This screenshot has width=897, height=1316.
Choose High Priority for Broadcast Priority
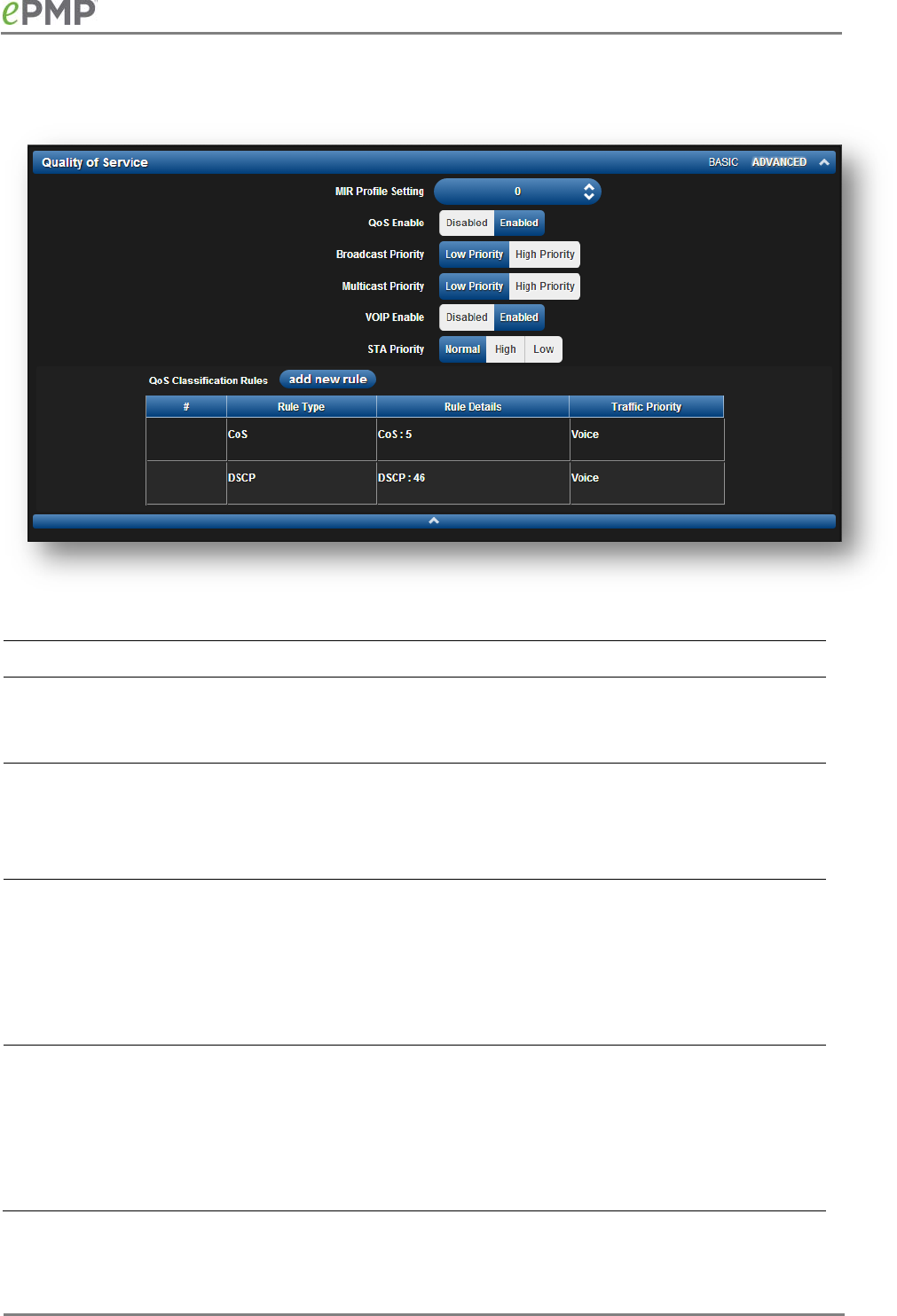(x=545, y=255)
